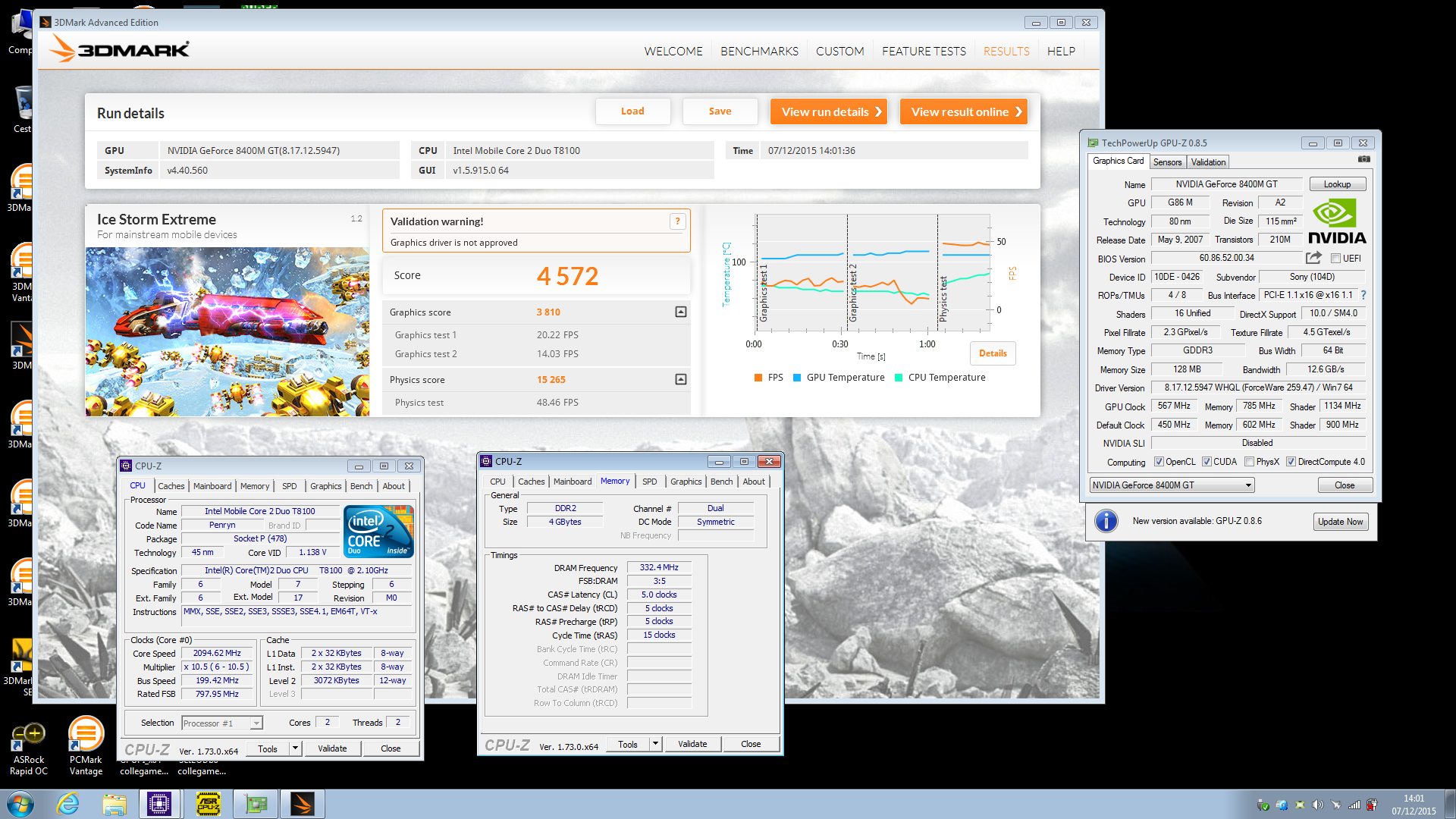Click Validate in the left CPU-Z window
This screenshot has height=819, width=1456.
pos(332,748)
